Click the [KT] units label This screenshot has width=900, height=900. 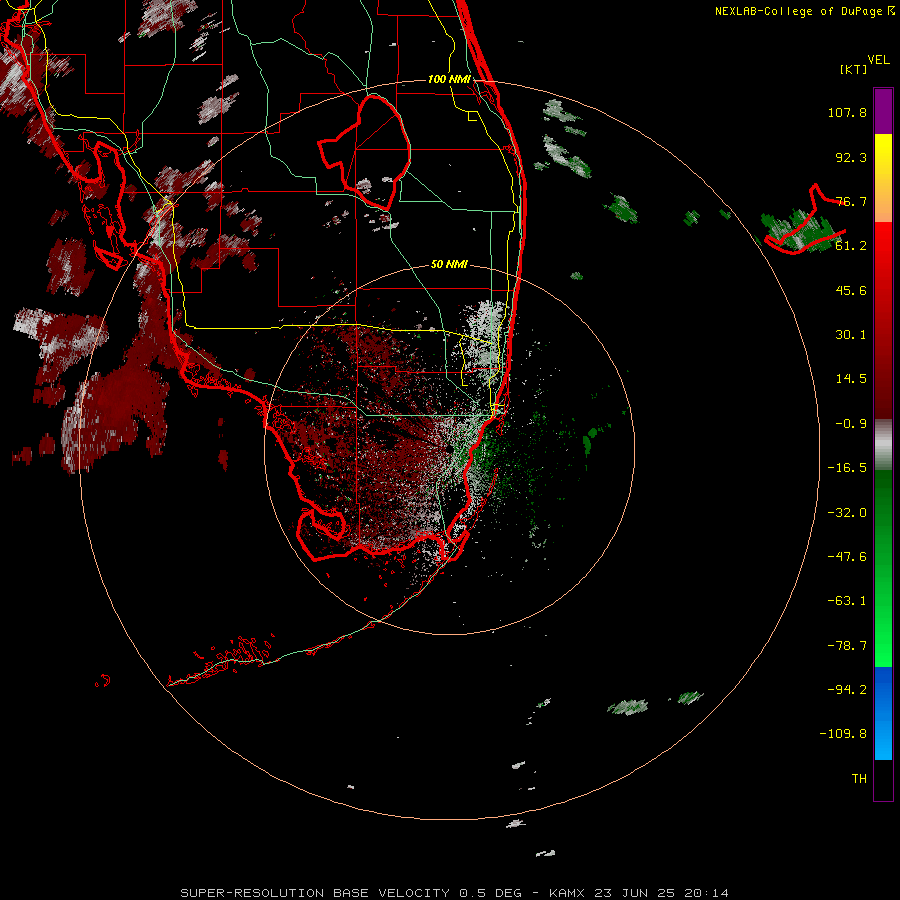(x=854, y=69)
